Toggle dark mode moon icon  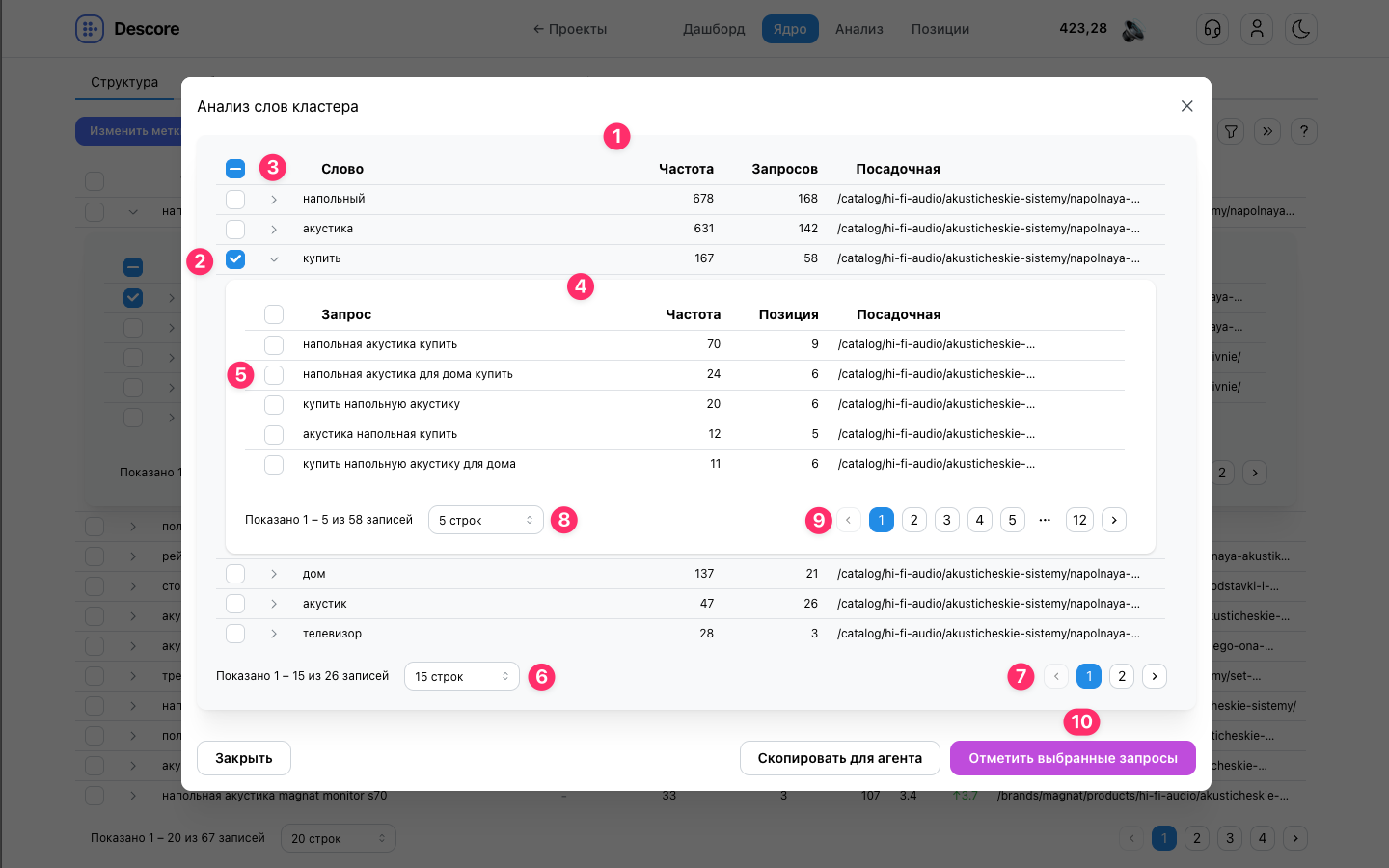tap(1301, 29)
